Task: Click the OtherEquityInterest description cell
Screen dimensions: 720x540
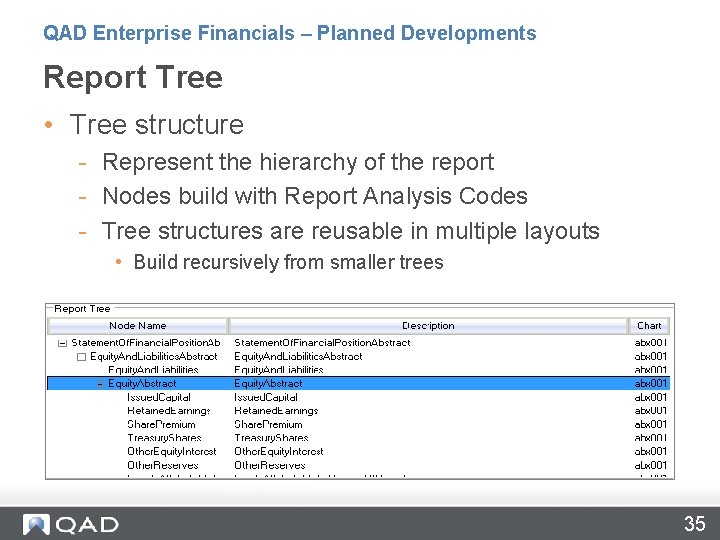Action: [x=279, y=451]
